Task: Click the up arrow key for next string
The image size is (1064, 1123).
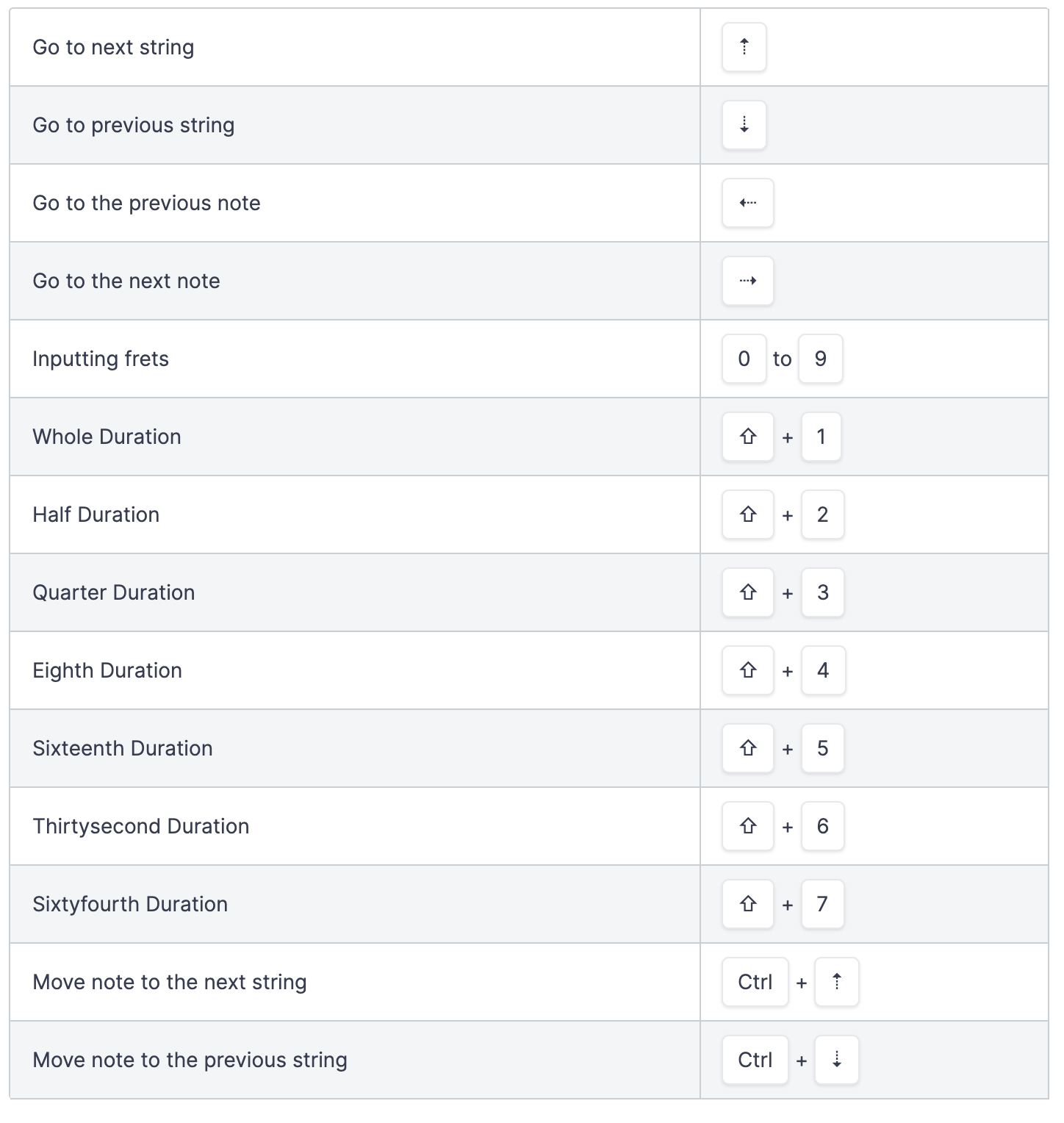Action: tap(744, 47)
